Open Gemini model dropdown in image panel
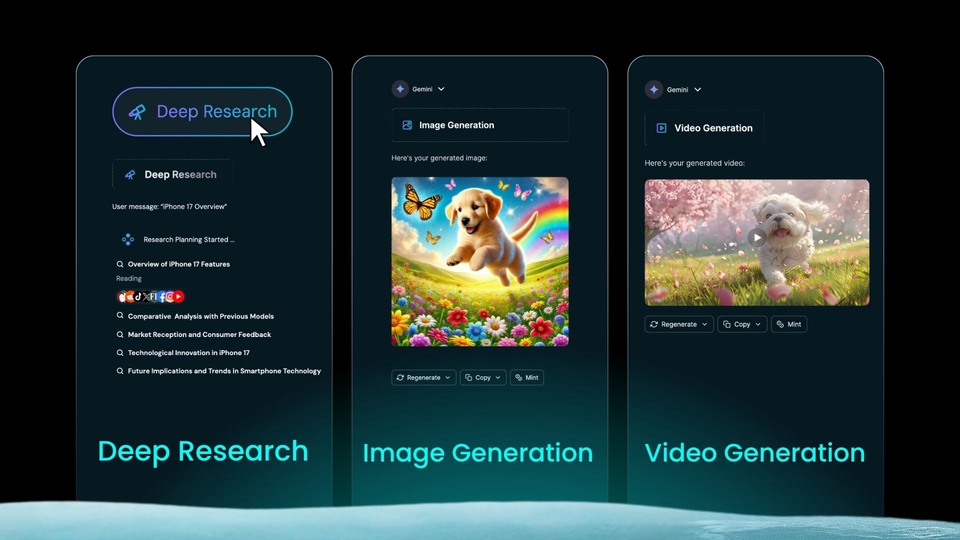The width and height of the screenshot is (960, 540). click(x=441, y=89)
